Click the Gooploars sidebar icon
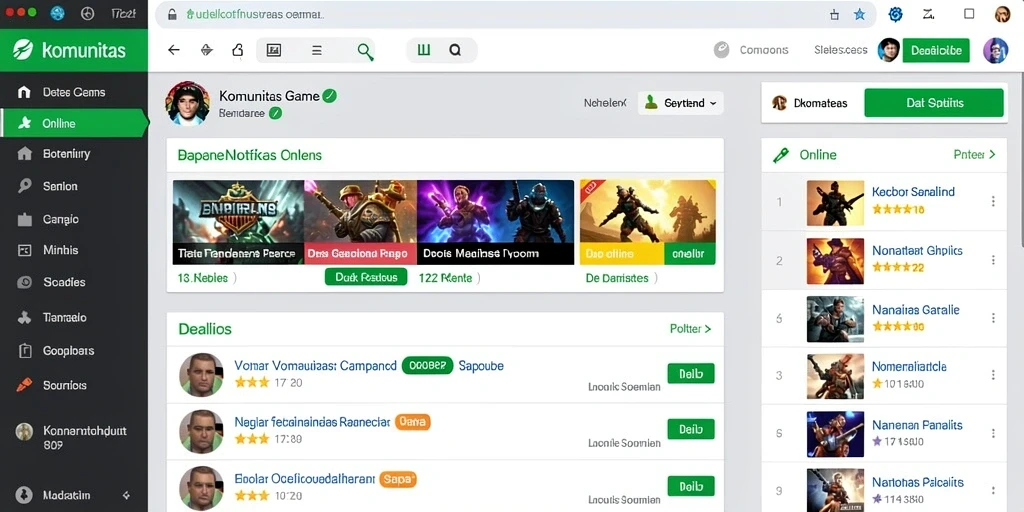 point(24,351)
